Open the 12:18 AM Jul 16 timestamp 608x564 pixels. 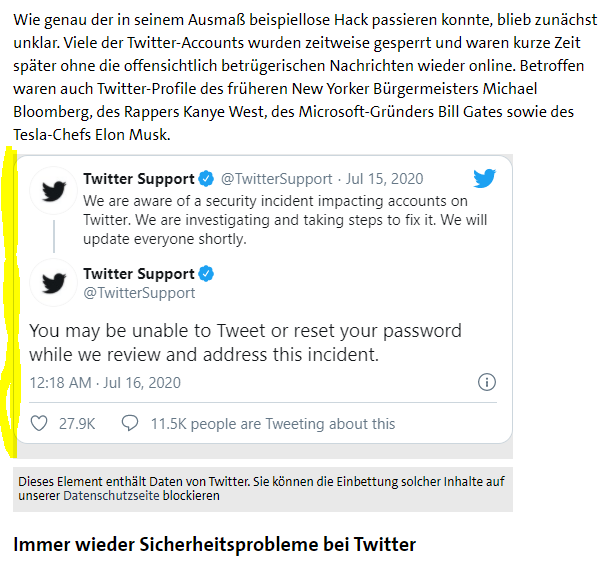coord(105,383)
